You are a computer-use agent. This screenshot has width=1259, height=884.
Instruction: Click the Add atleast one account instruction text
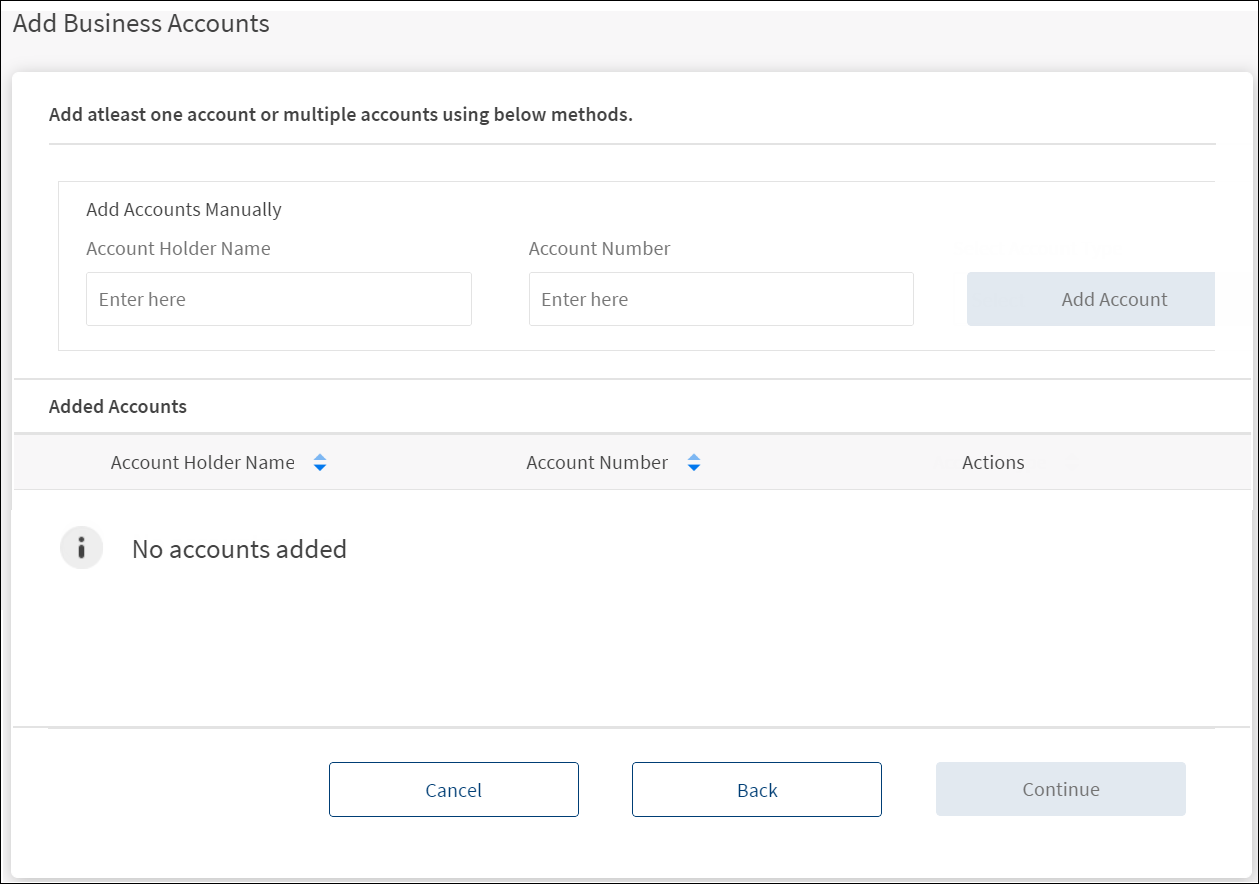(340, 114)
